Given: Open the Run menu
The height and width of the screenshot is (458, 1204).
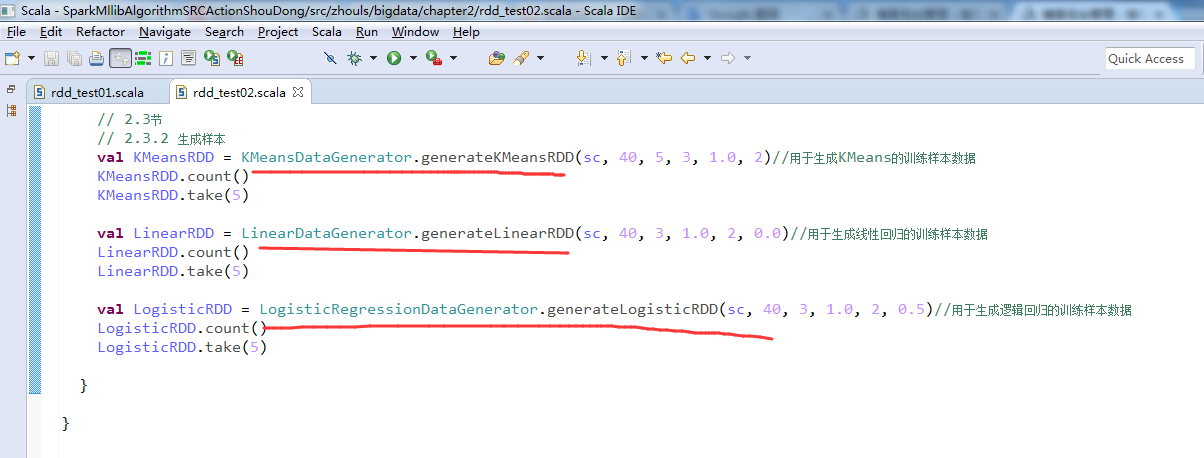Looking at the screenshot, I should click(x=367, y=32).
